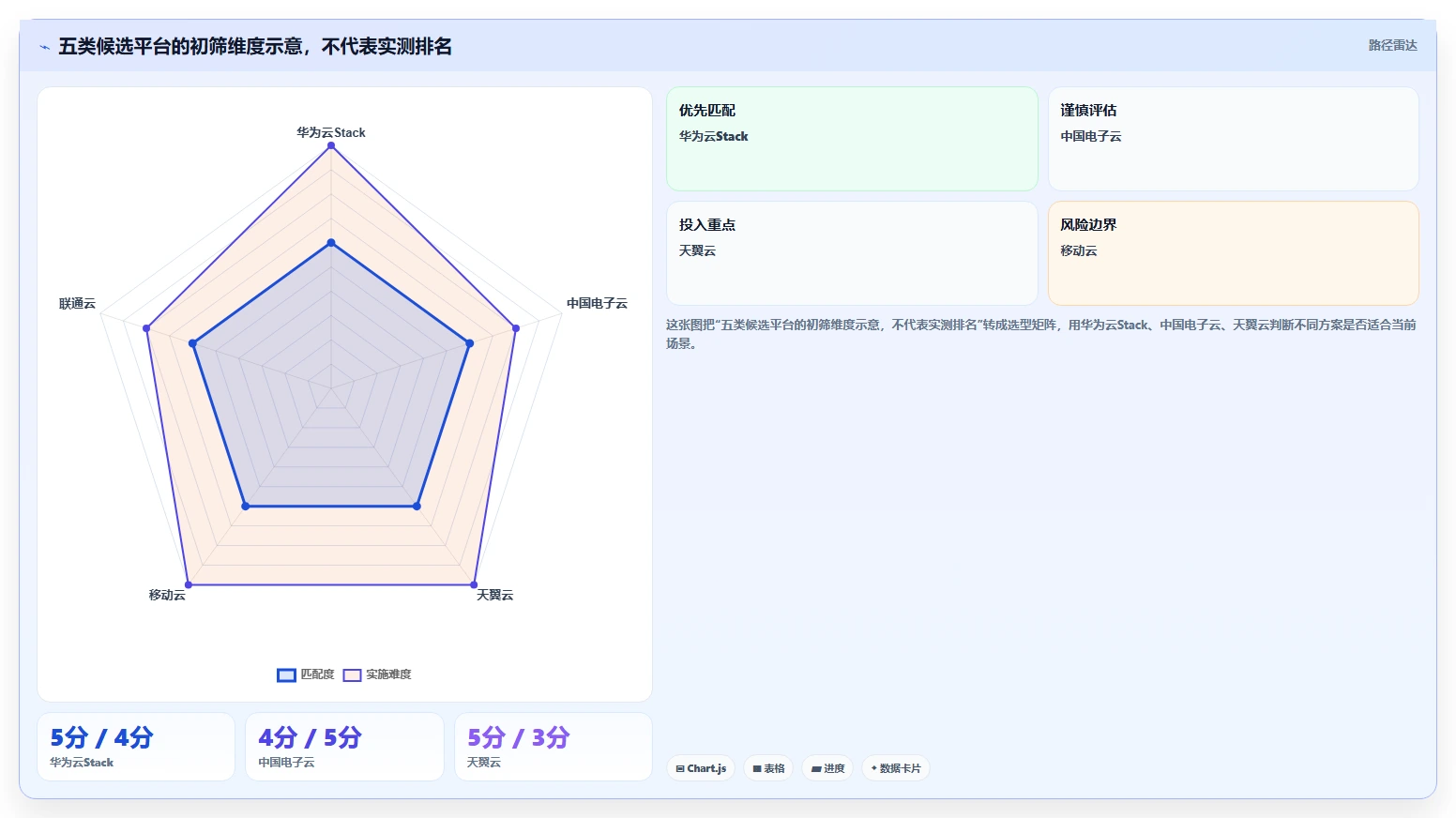This screenshot has width=1456, height=818.
Task: Open the 风险边界 card for 移动云
Action: (x=1233, y=253)
